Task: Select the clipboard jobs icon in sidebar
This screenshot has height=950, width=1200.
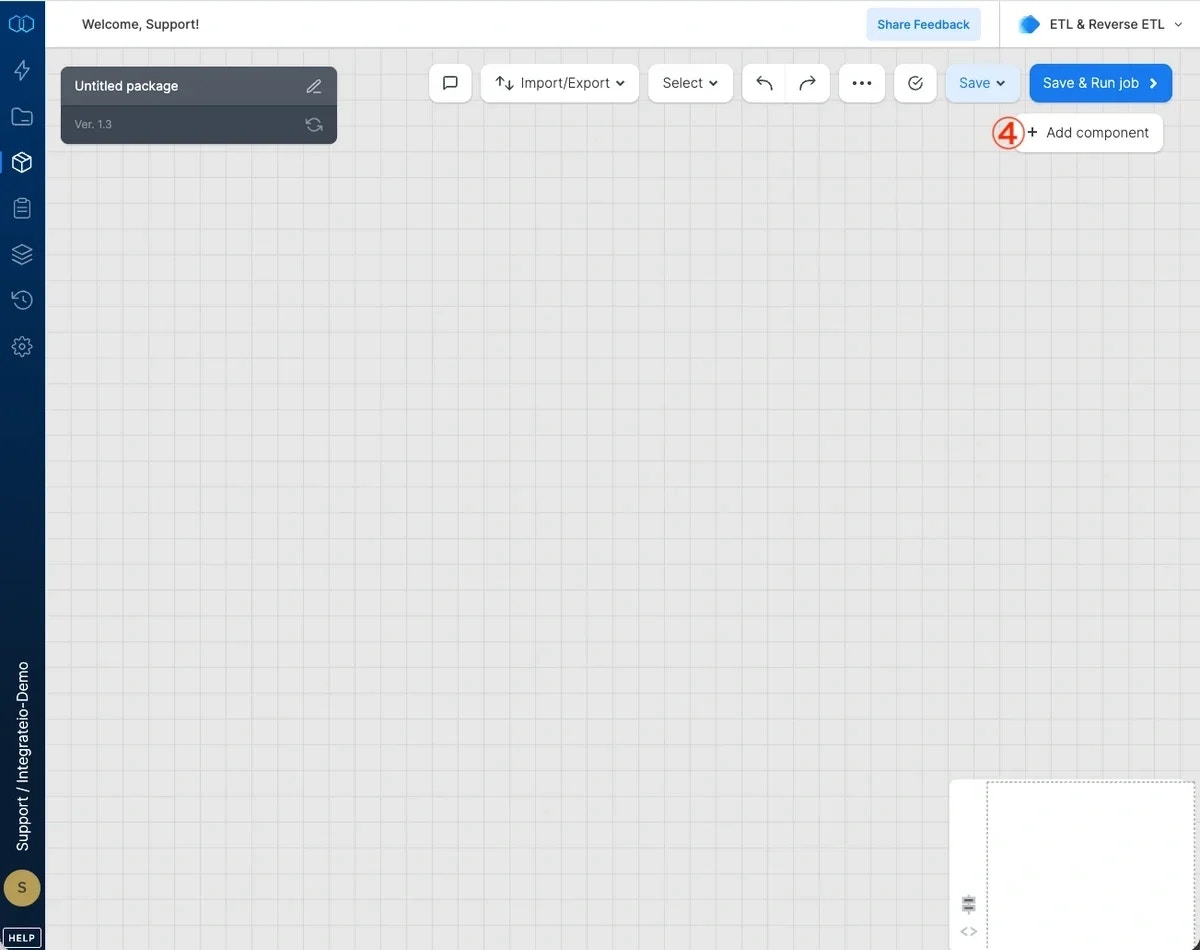Action: pos(22,208)
